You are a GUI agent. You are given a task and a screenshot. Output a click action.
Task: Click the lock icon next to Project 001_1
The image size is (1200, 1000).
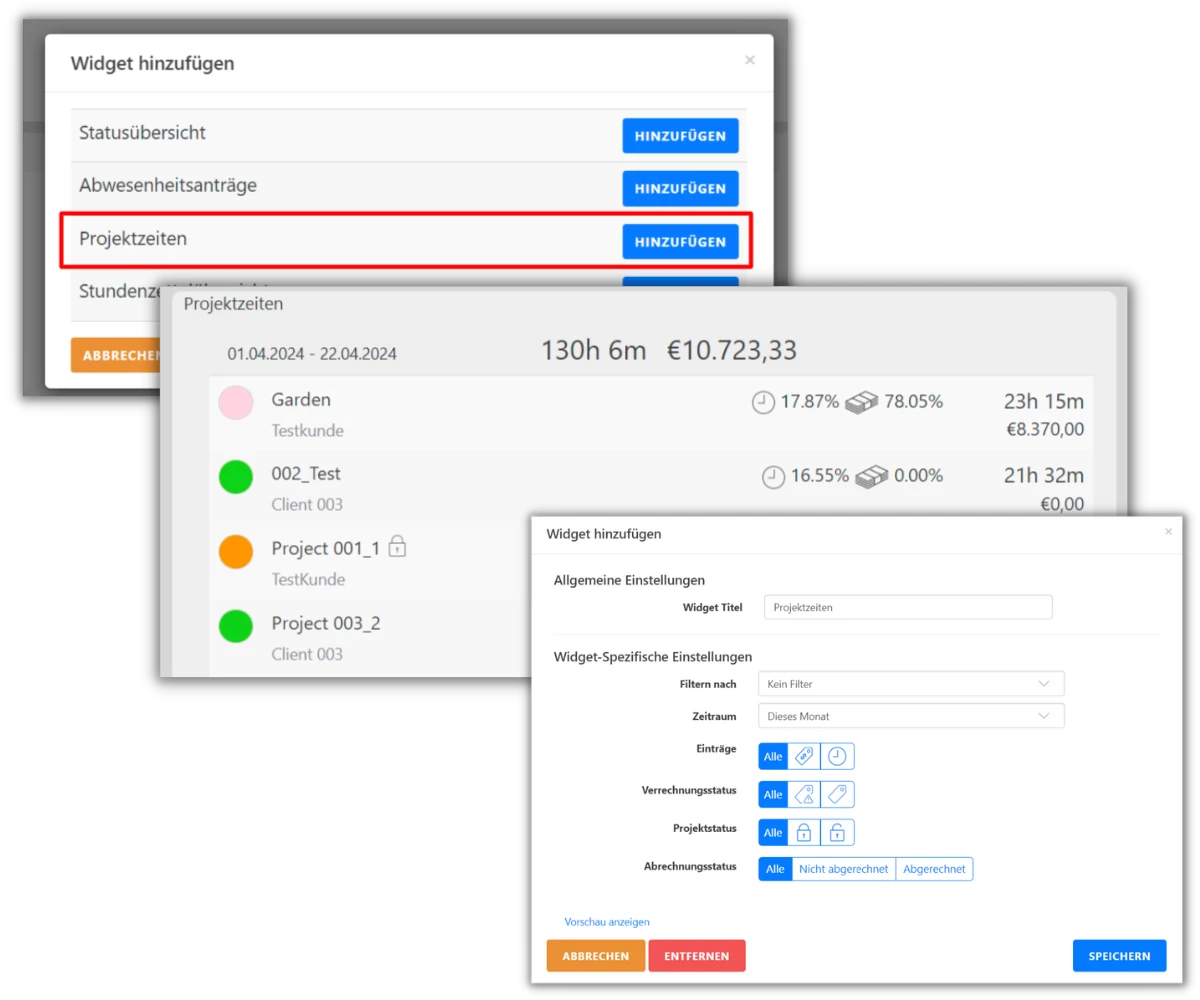(x=398, y=546)
